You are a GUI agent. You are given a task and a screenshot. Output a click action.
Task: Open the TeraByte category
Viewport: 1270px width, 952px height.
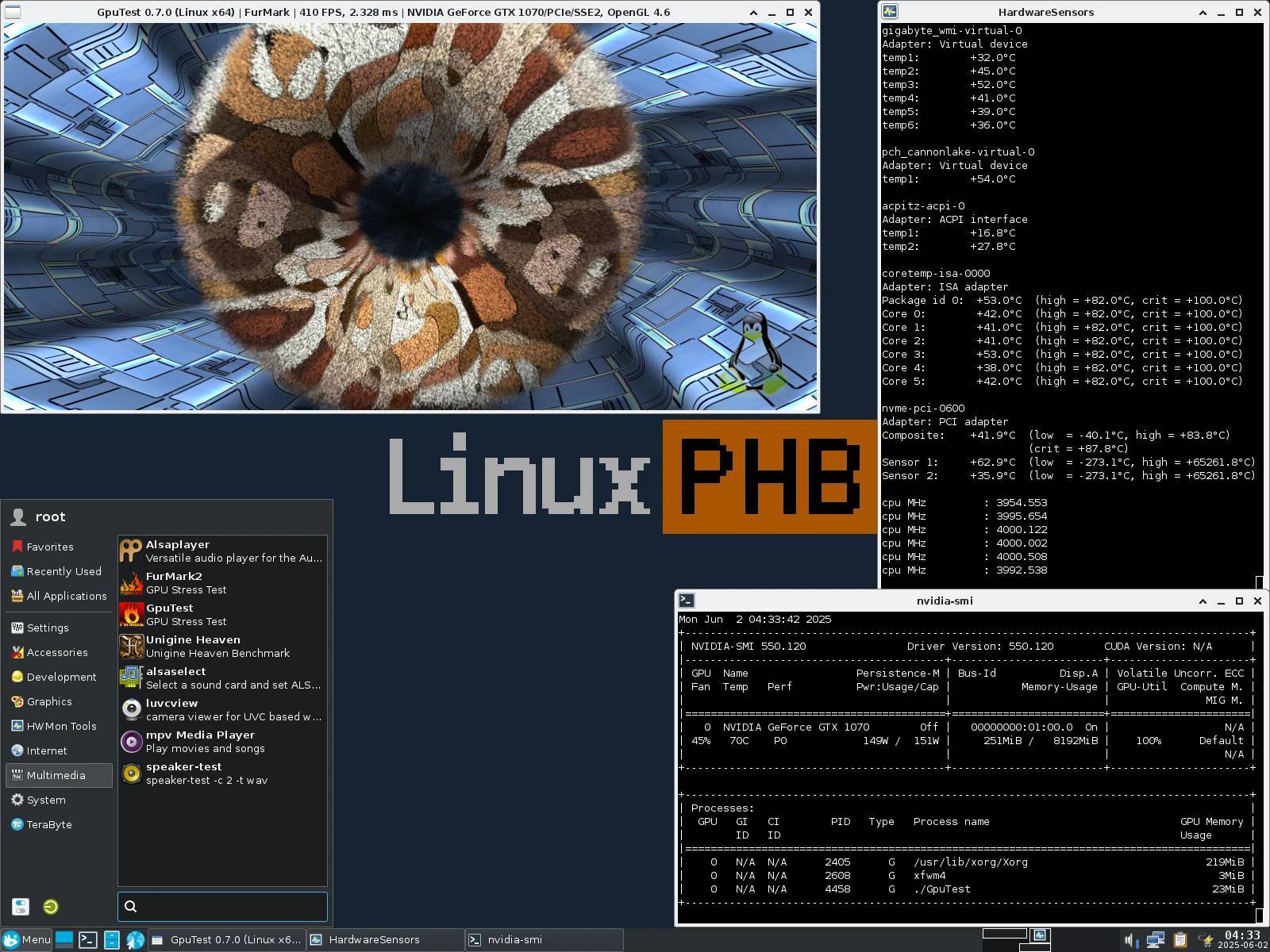click(59, 824)
